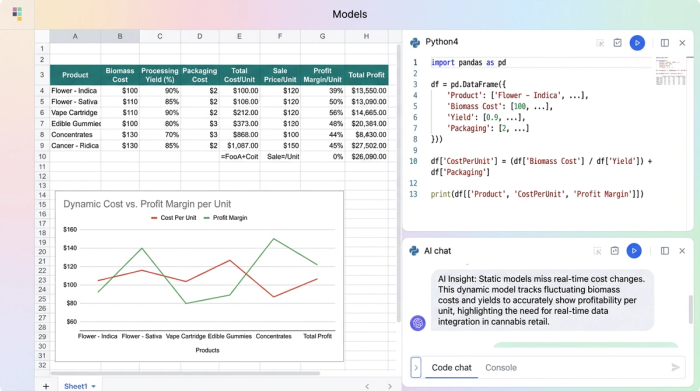Click the AI Insight message bubble

pos(542,300)
